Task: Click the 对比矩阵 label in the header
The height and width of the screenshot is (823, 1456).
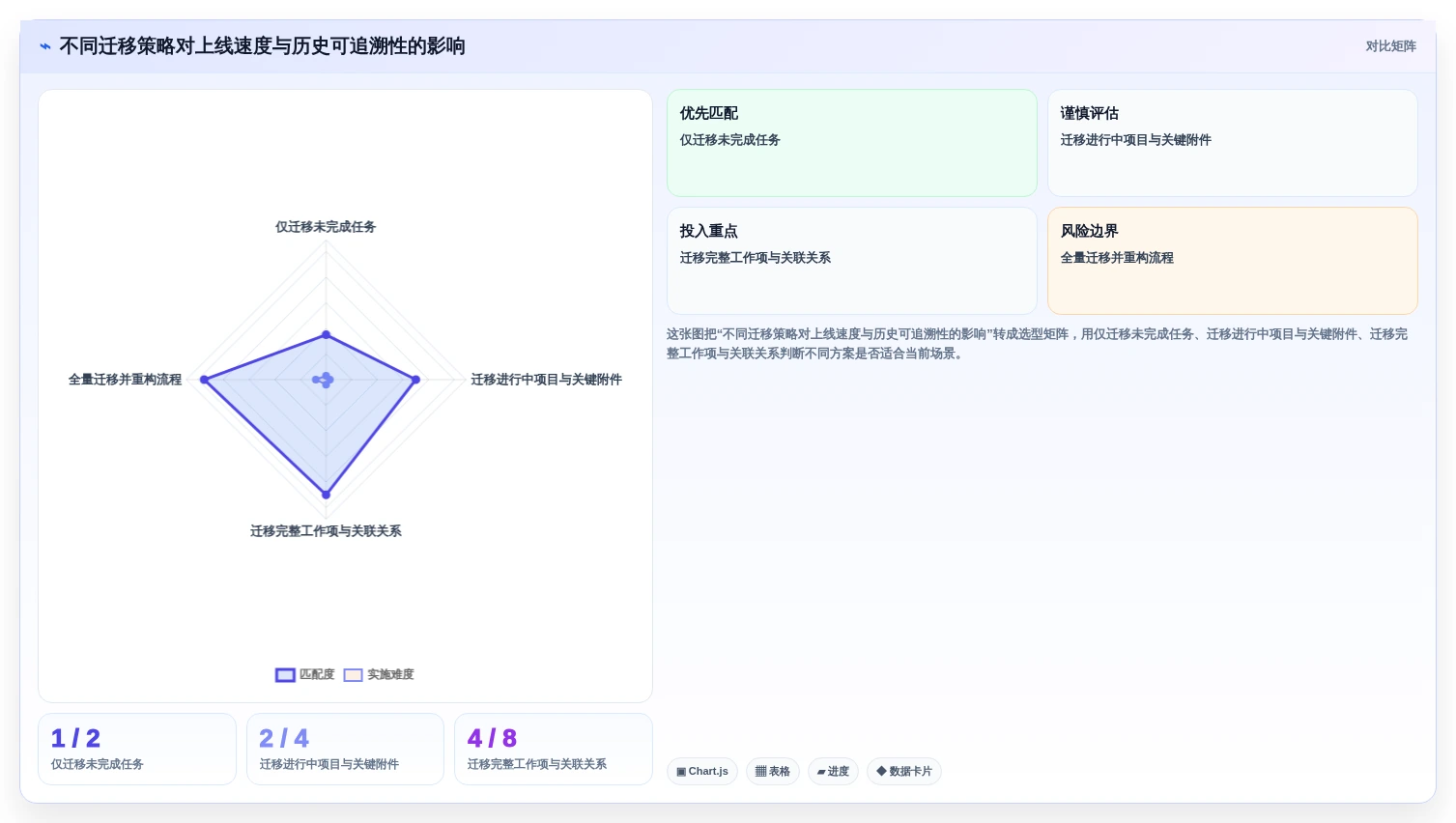Action: (x=1390, y=46)
